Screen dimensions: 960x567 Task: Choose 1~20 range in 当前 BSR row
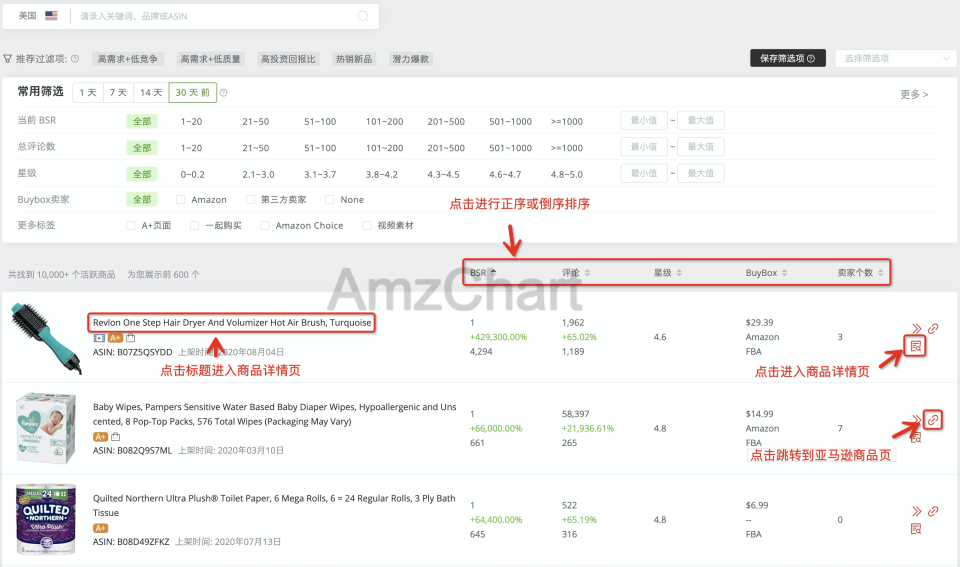[191, 121]
